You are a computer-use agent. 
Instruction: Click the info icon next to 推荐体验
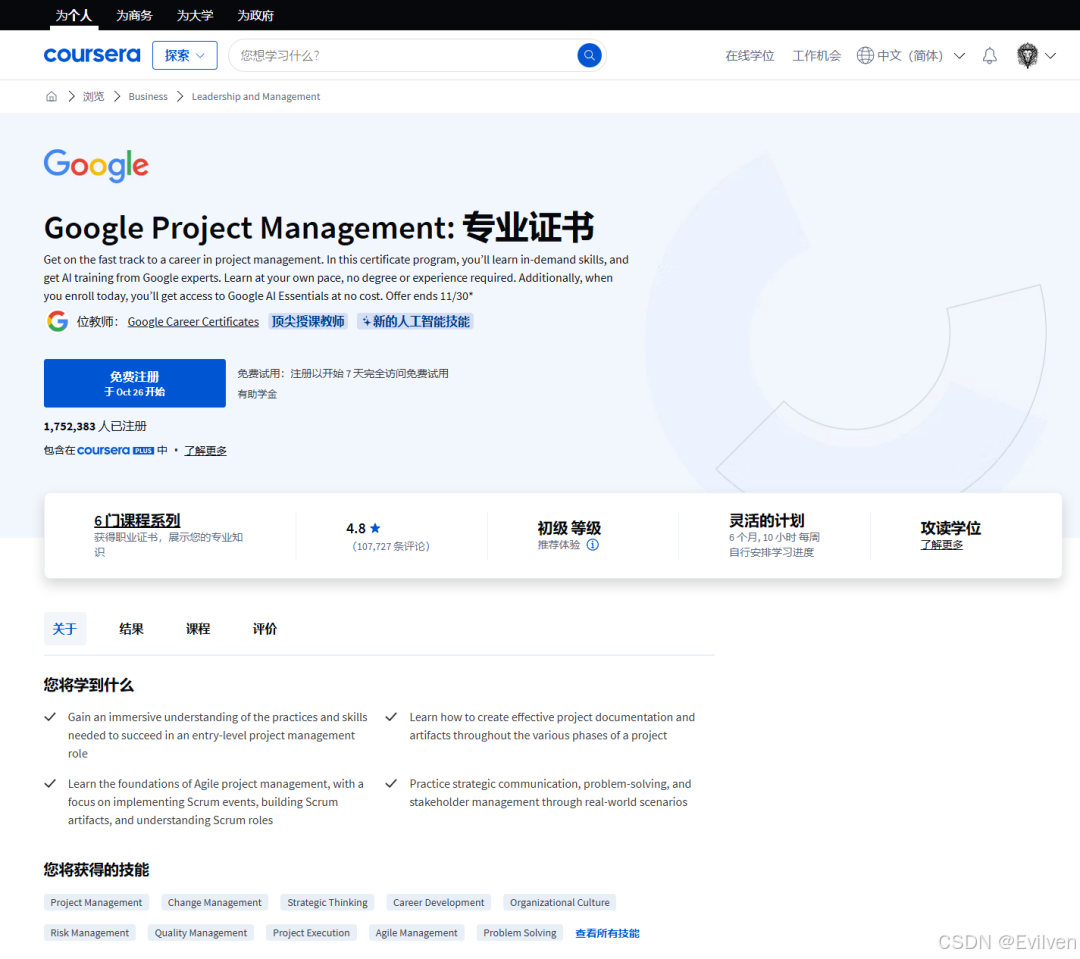point(592,545)
